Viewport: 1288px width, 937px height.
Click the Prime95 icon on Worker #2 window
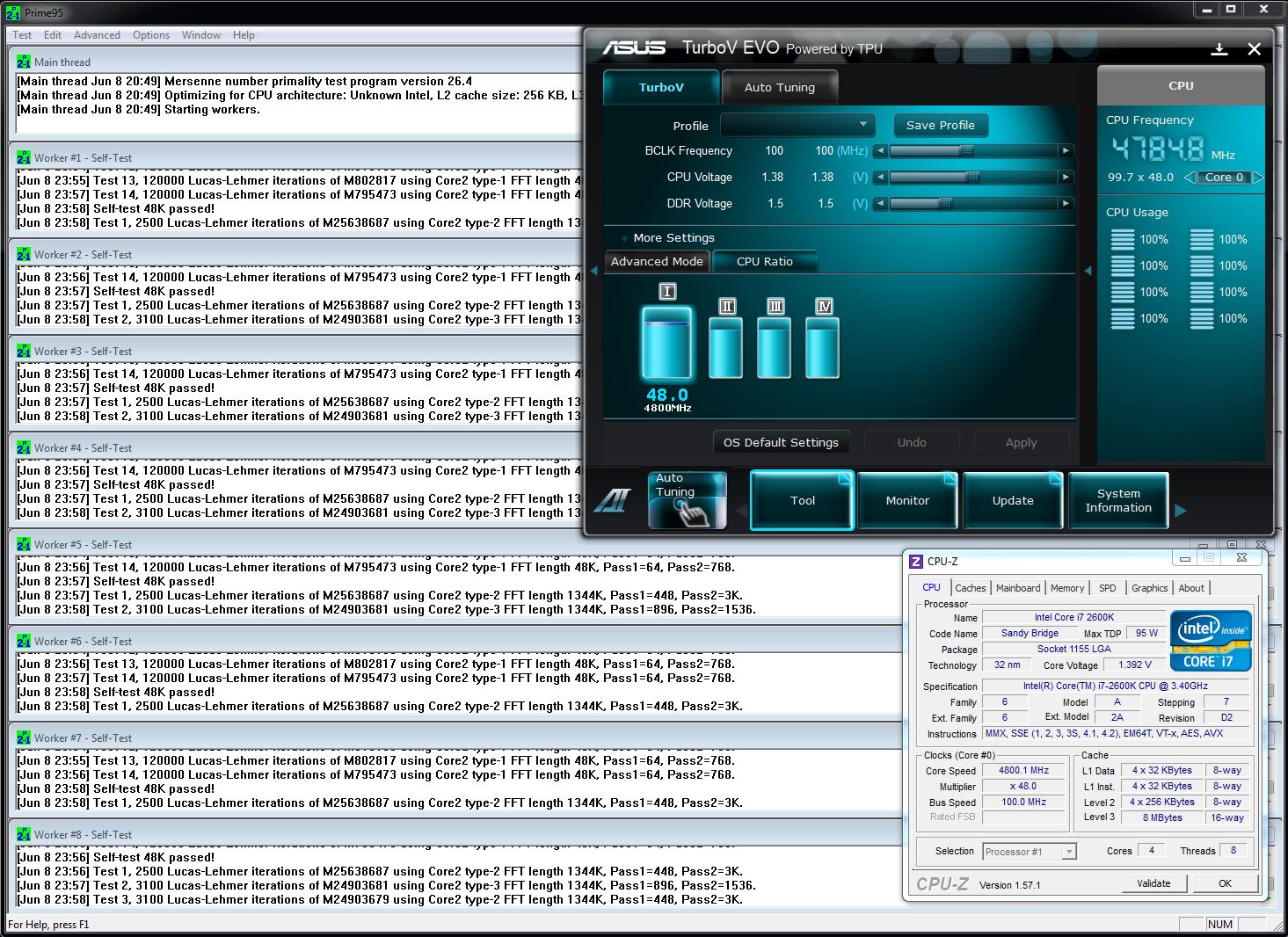pos(24,255)
